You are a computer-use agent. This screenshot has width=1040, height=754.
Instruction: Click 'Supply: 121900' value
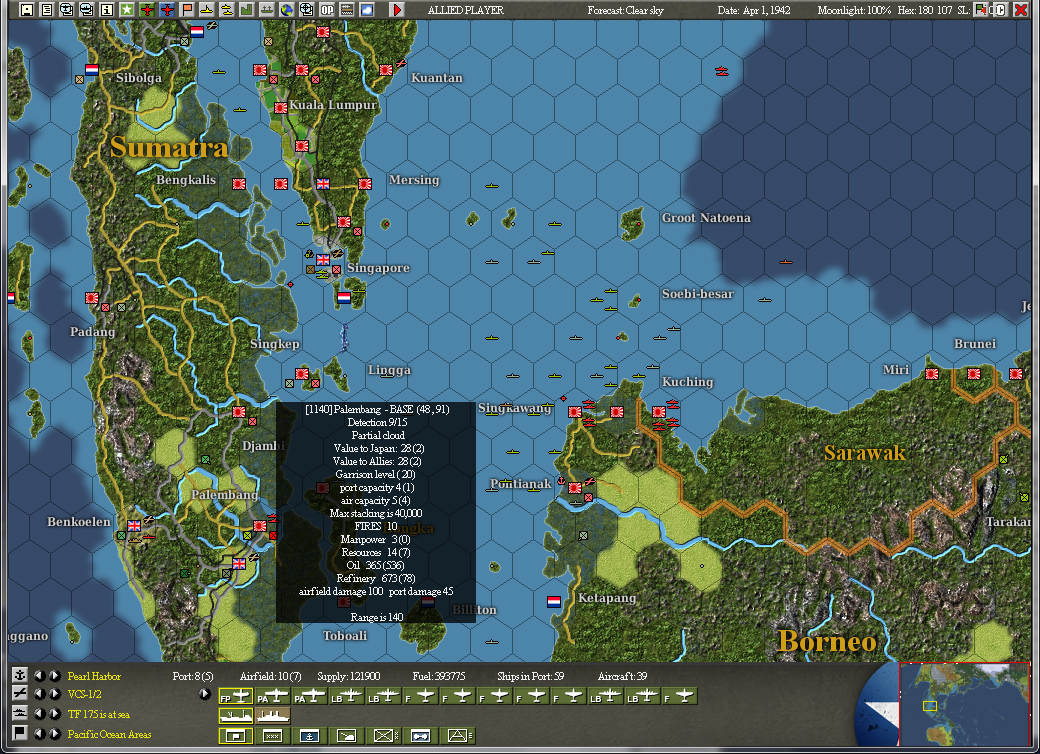coord(349,676)
